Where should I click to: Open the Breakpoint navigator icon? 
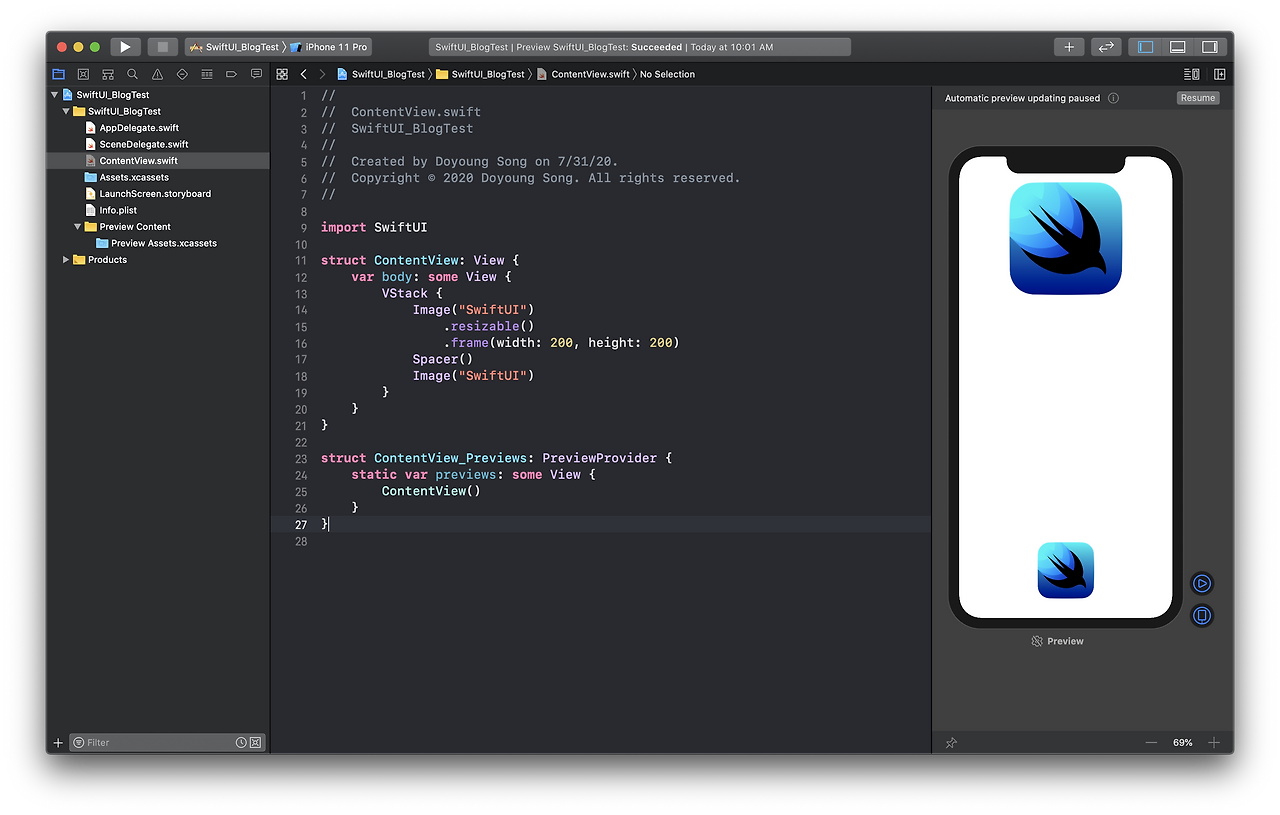coord(231,74)
